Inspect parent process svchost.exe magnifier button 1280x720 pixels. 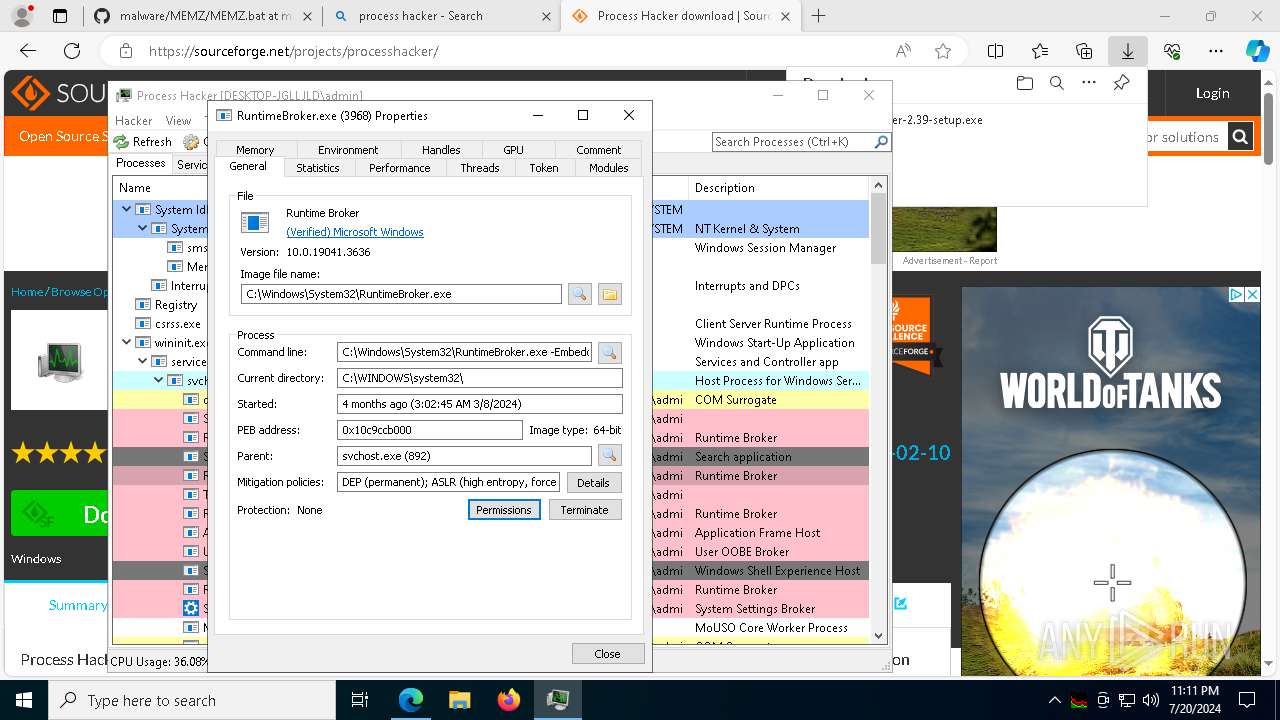609,456
